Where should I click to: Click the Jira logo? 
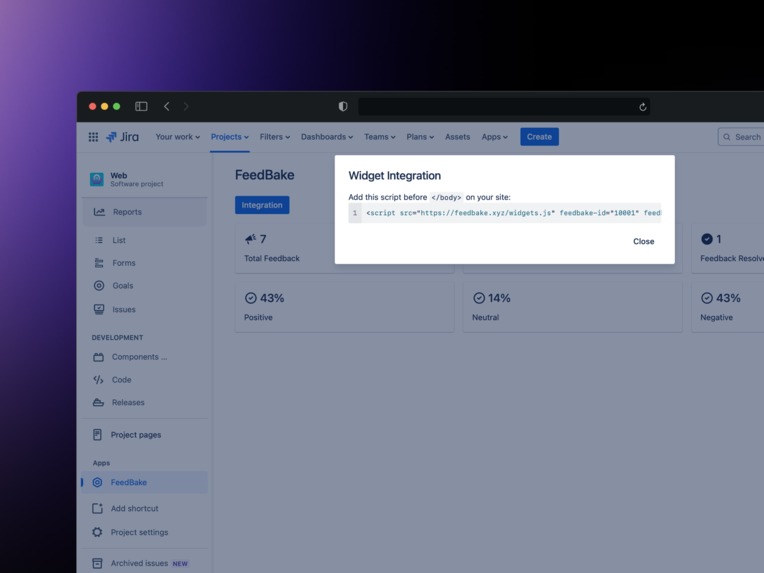click(122, 137)
